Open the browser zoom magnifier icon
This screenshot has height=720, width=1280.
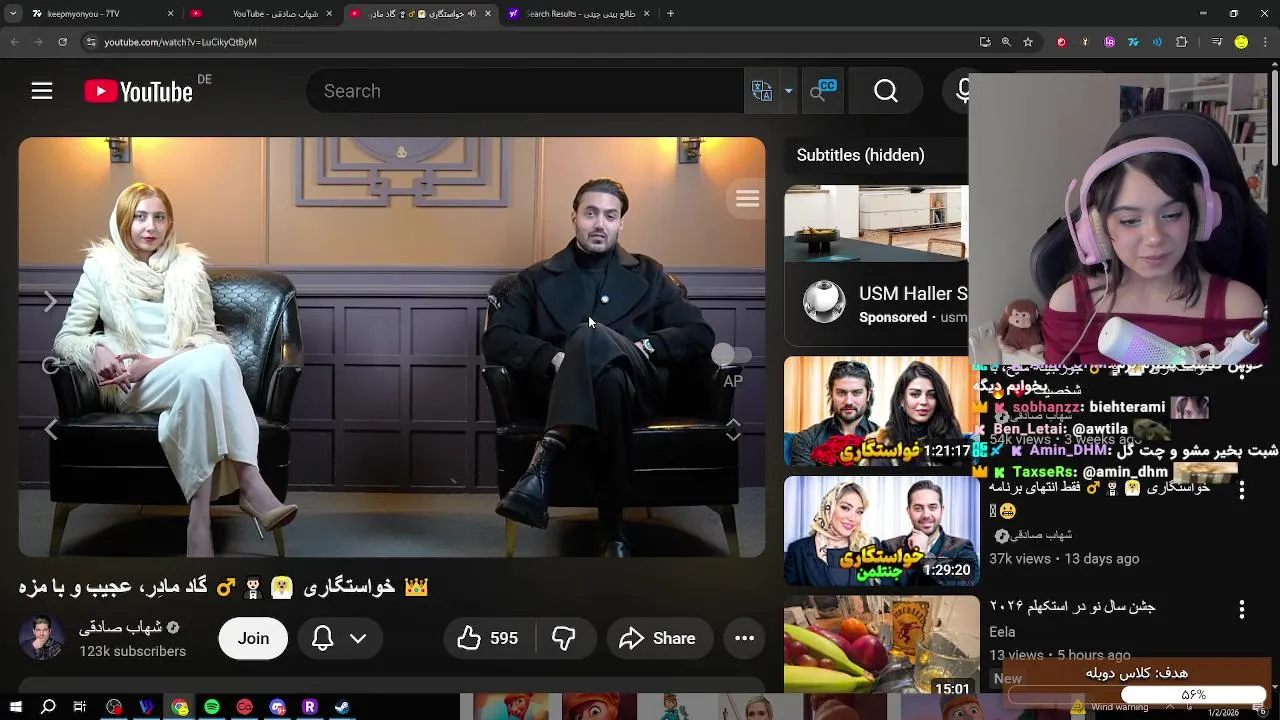tap(1006, 42)
